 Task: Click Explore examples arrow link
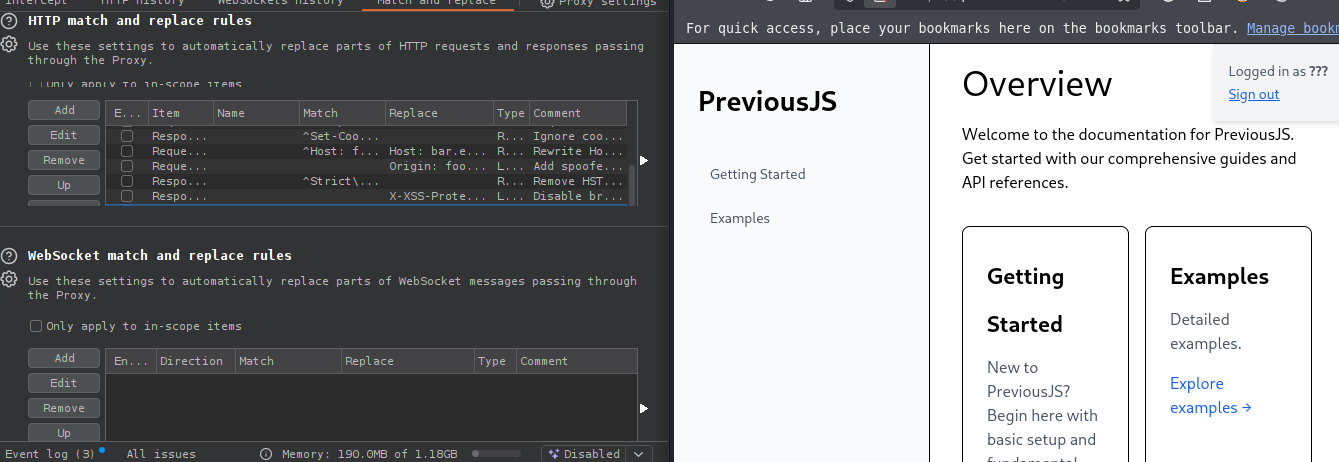(x=1211, y=395)
